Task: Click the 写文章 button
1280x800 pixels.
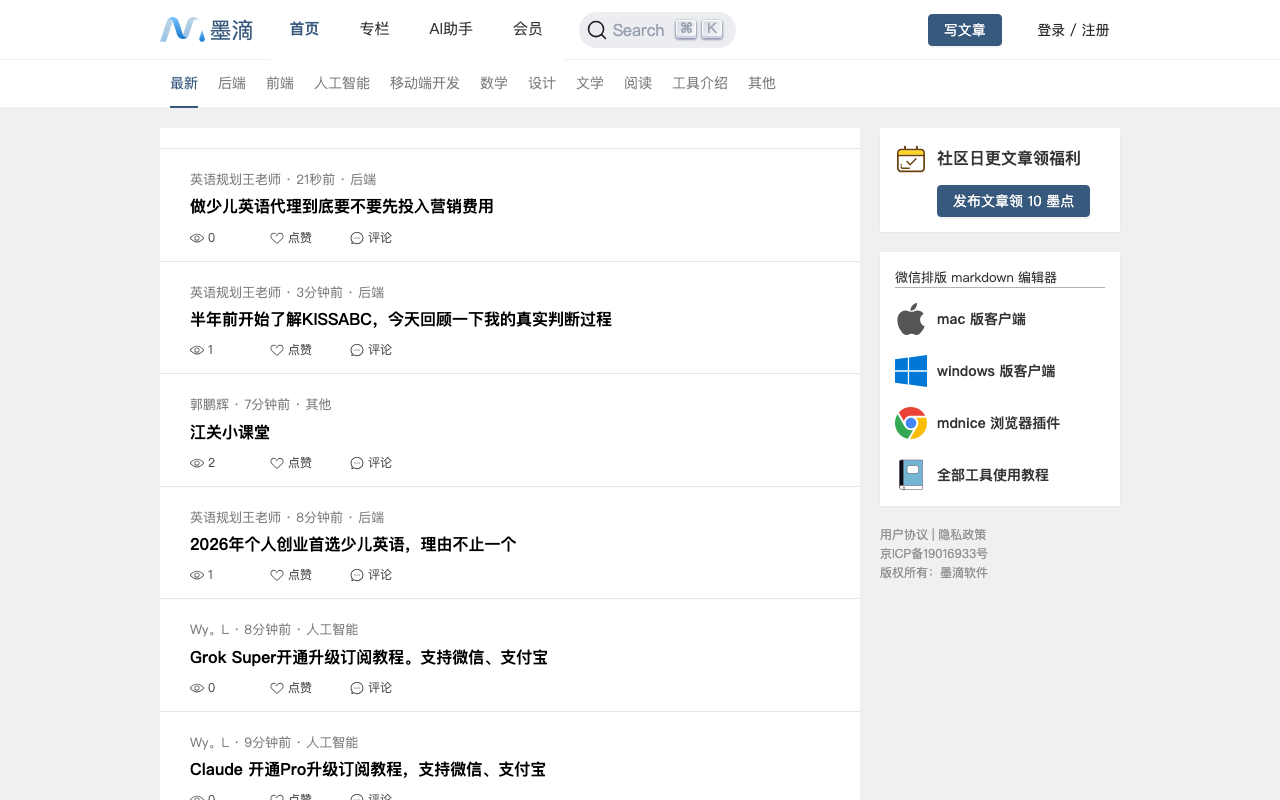Action: (x=965, y=30)
